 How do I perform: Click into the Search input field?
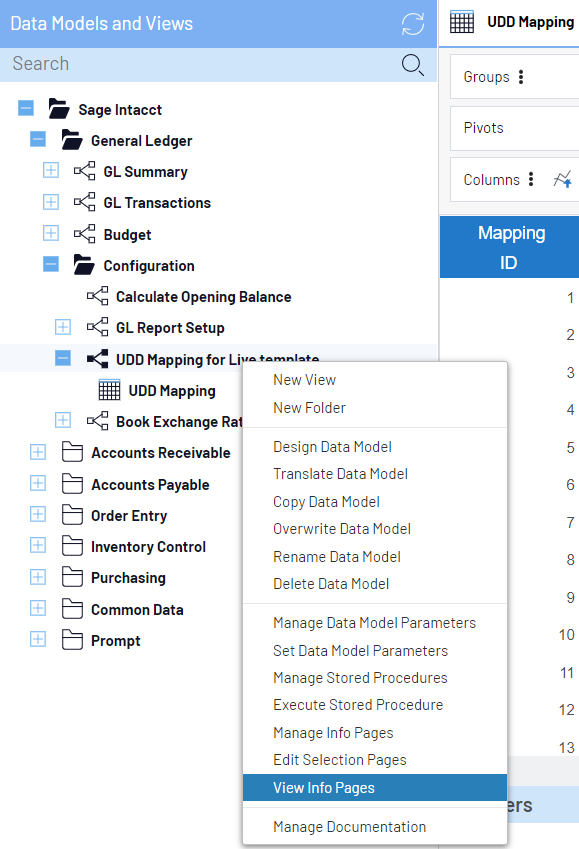coord(200,64)
